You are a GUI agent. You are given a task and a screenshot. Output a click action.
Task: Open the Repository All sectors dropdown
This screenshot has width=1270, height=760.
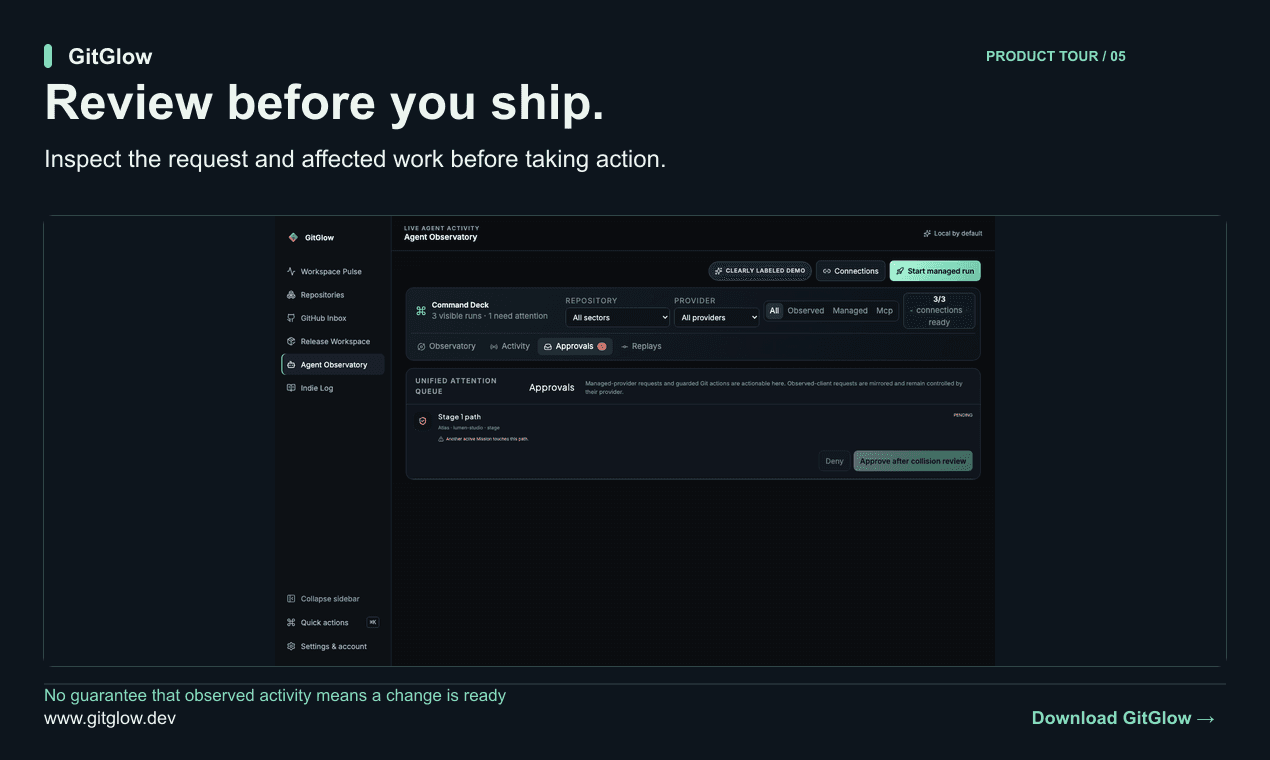point(617,317)
